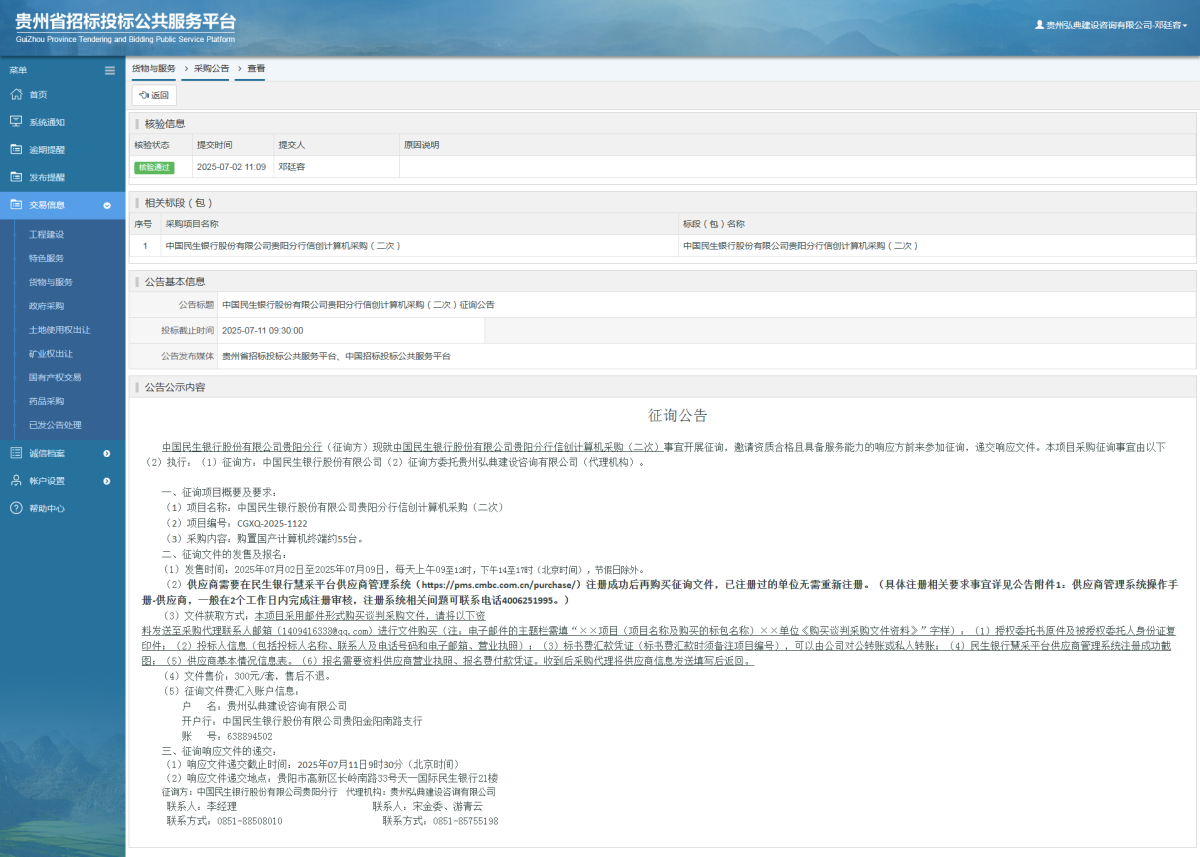Click the 返回 back button
The image size is (1200, 857).
coord(155,94)
